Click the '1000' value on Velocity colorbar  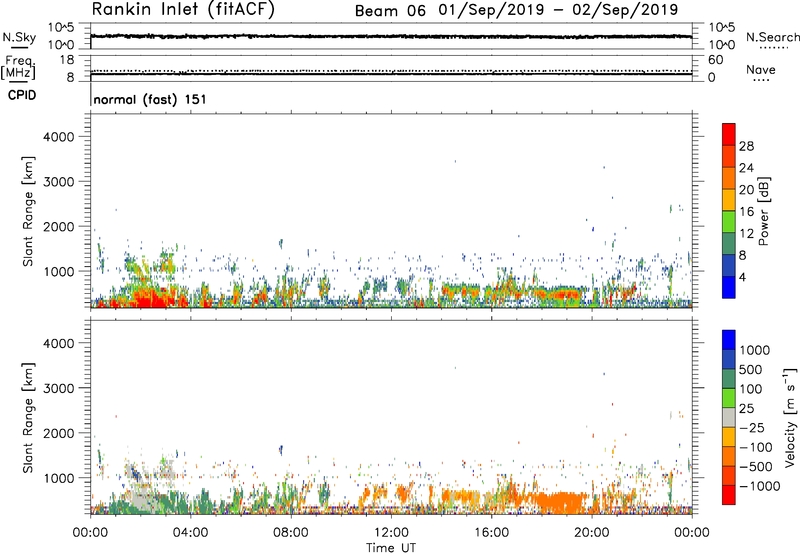(x=754, y=350)
